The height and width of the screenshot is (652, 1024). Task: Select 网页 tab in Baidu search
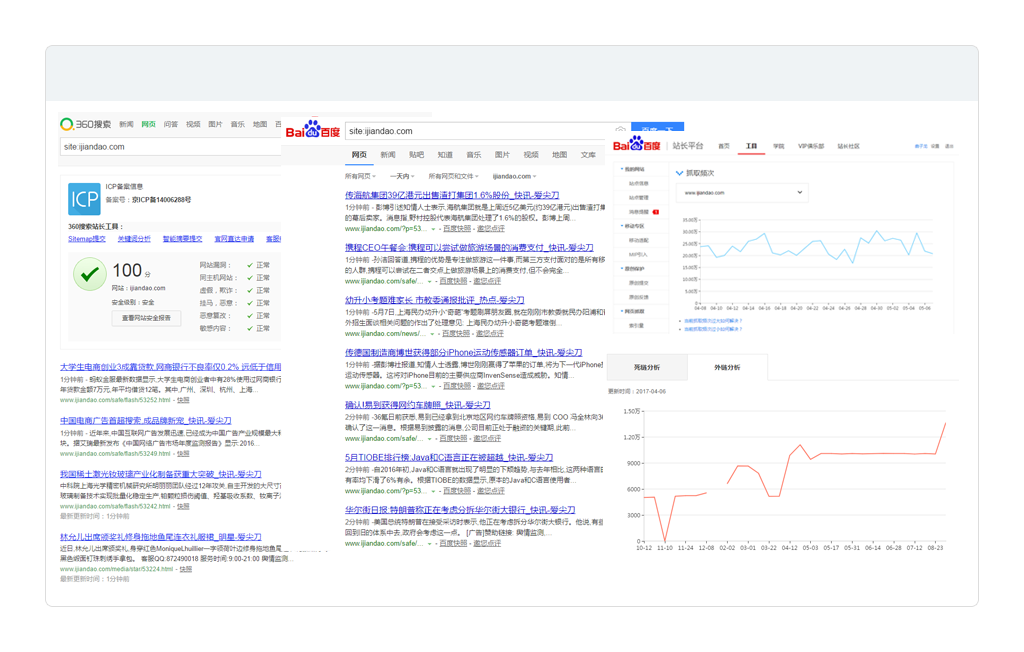click(359, 155)
